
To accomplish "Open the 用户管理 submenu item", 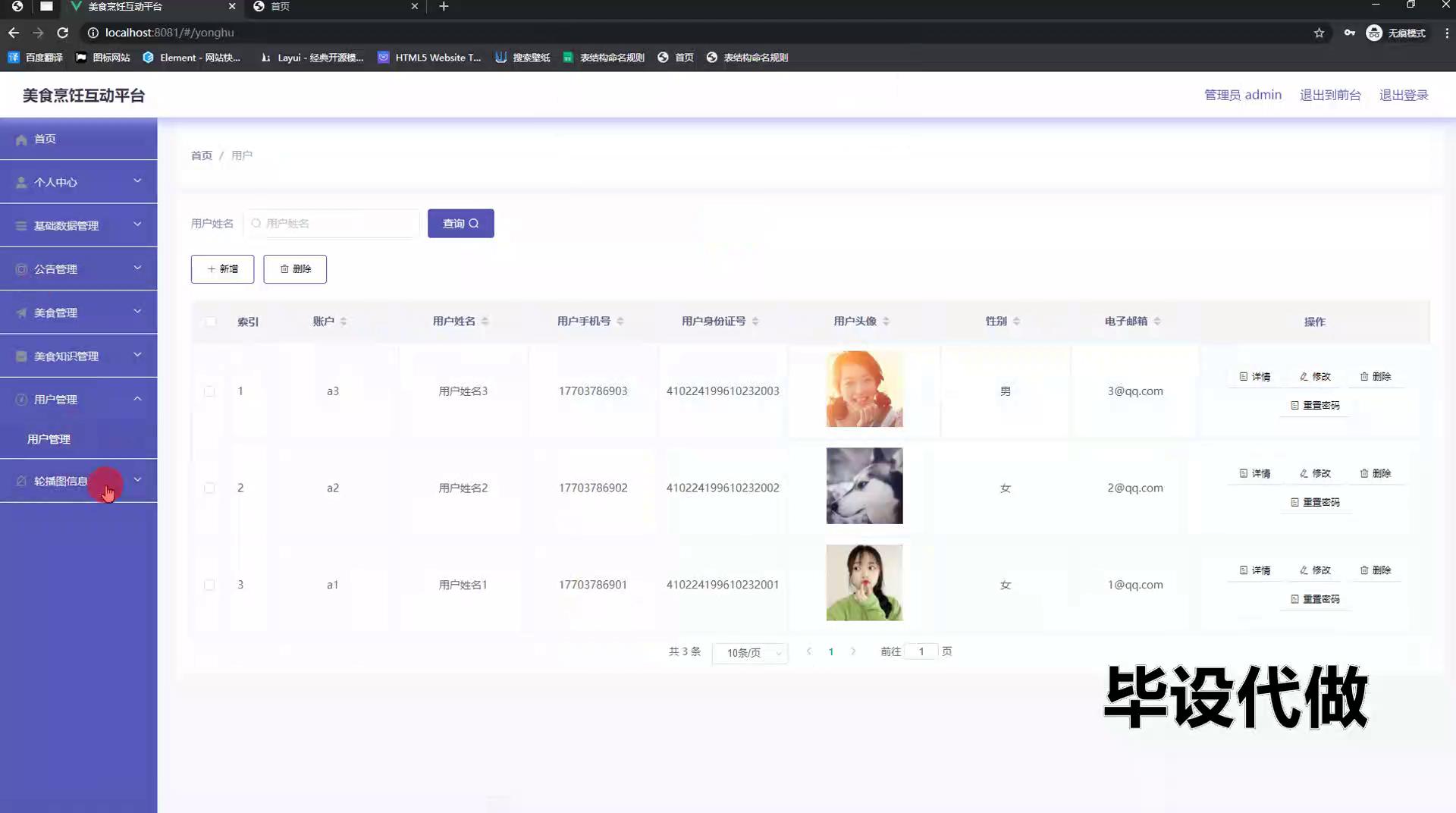I will 49,439.
